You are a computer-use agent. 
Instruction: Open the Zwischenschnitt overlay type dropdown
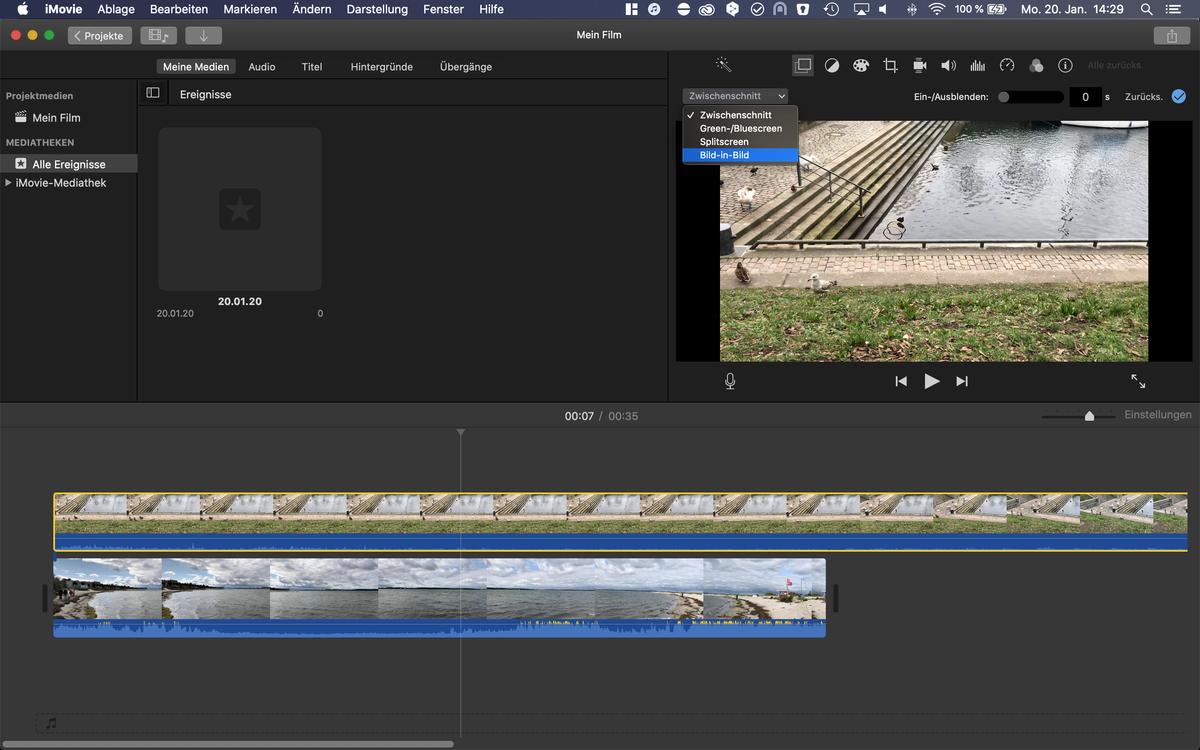736,96
